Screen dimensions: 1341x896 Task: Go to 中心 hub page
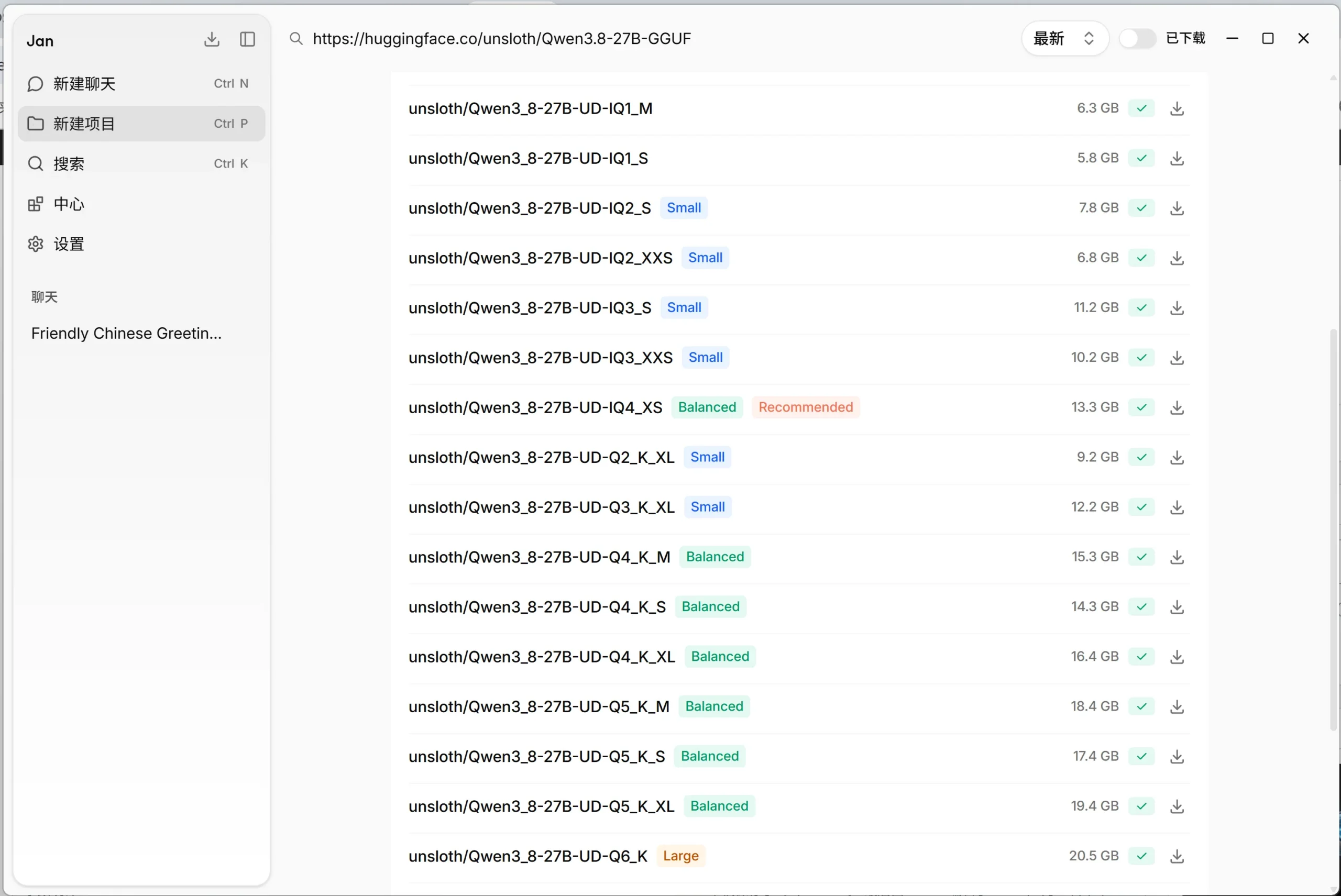coord(141,204)
